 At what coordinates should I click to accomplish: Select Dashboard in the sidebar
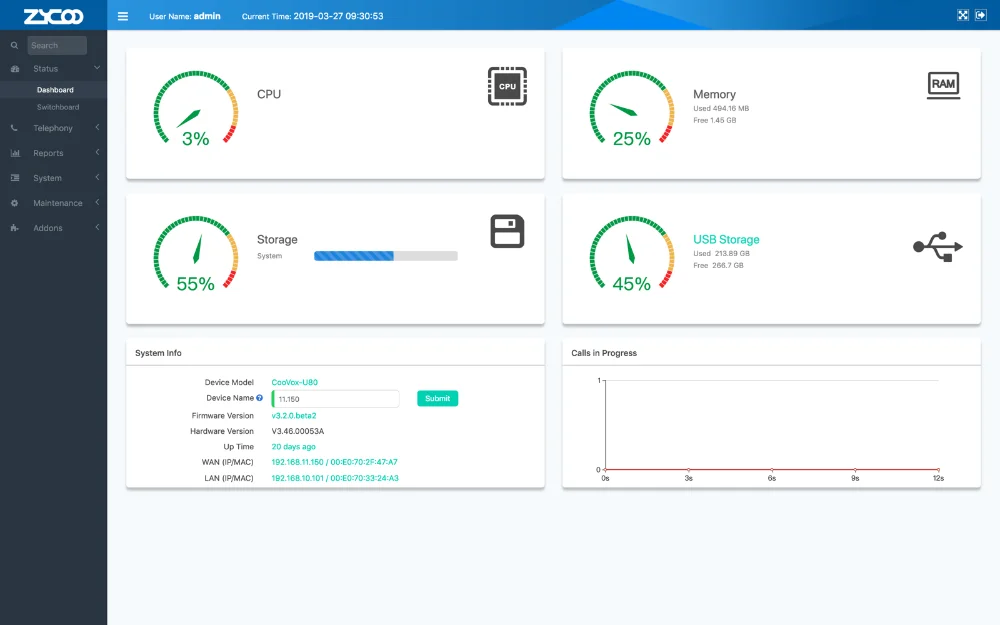coord(55,90)
